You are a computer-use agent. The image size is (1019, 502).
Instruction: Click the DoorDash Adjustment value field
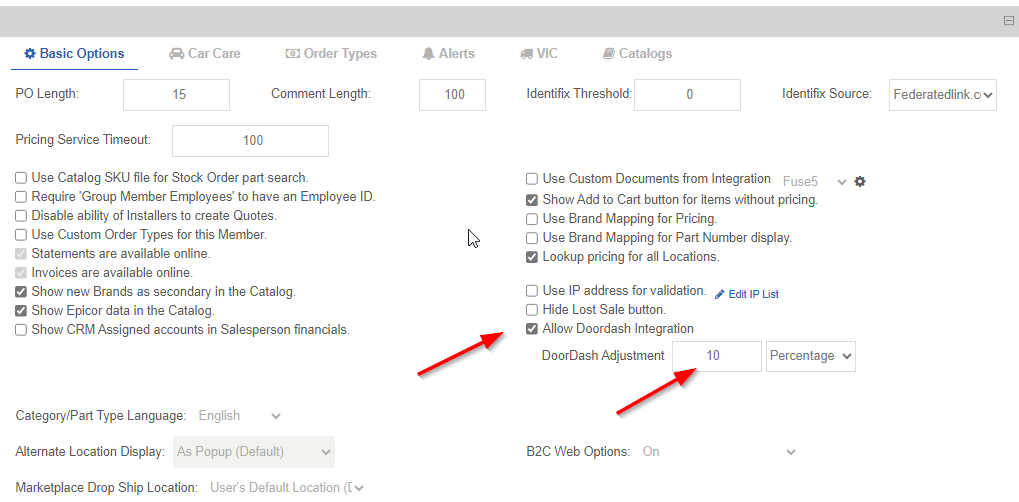coord(717,356)
